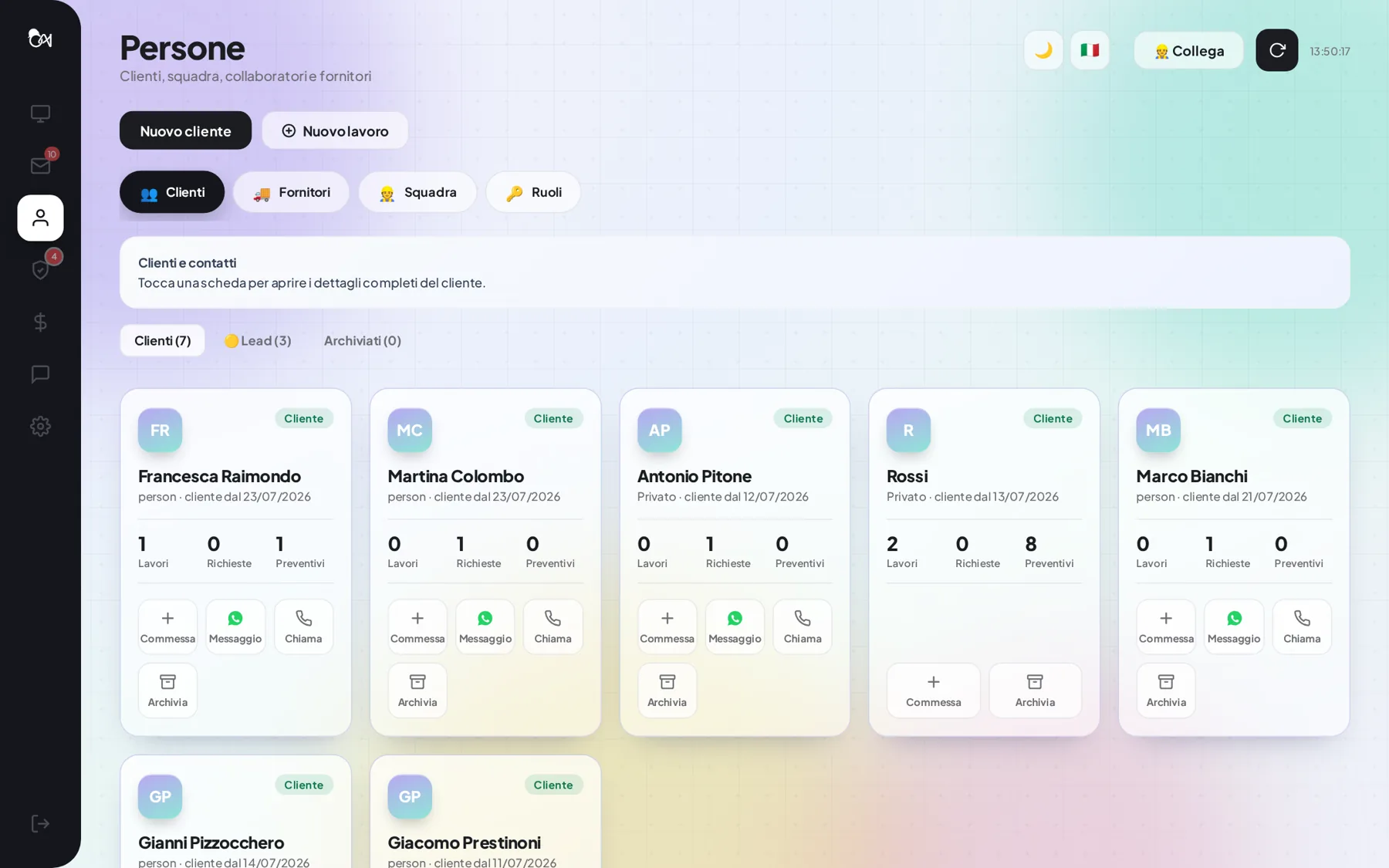Open Martina Colombo's MC avatar

(x=410, y=430)
